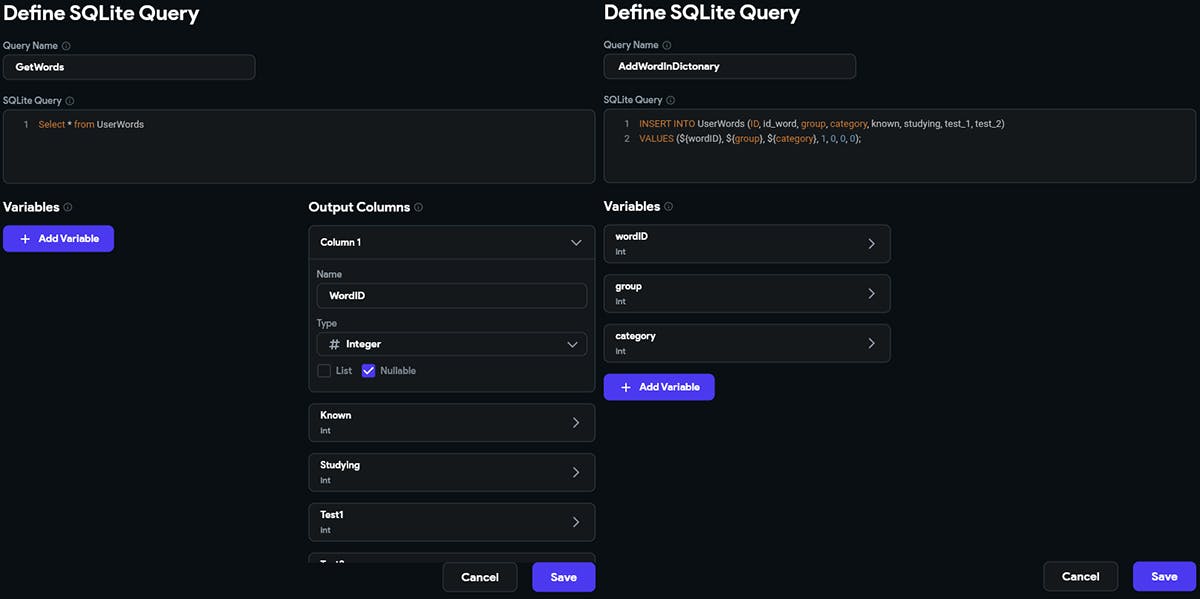Cancel the GetWords query dialog
1200x599 pixels.
(x=480, y=577)
